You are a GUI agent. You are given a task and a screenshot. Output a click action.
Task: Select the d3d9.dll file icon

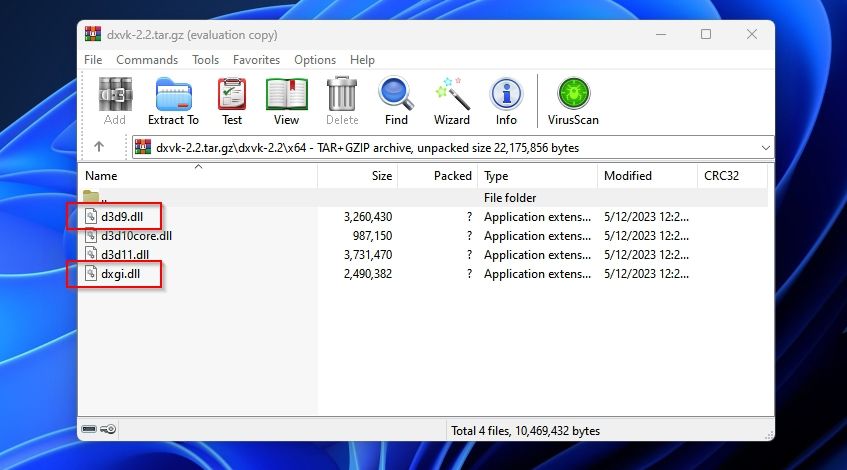91,217
